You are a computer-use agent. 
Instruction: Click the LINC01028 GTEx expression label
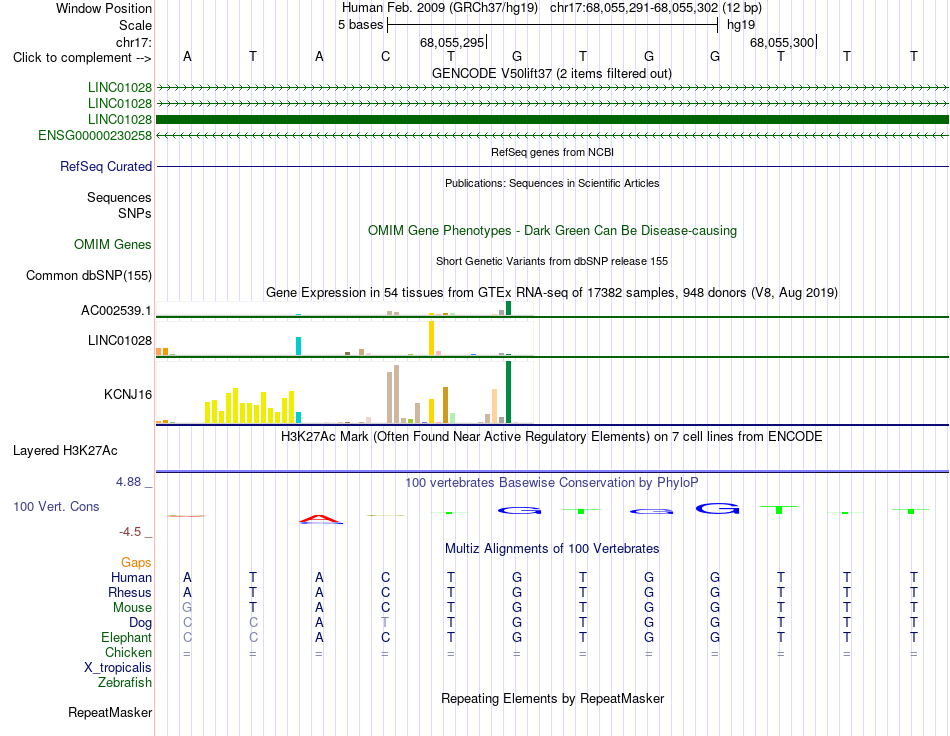pyautogui.click(x=120, y=340)
